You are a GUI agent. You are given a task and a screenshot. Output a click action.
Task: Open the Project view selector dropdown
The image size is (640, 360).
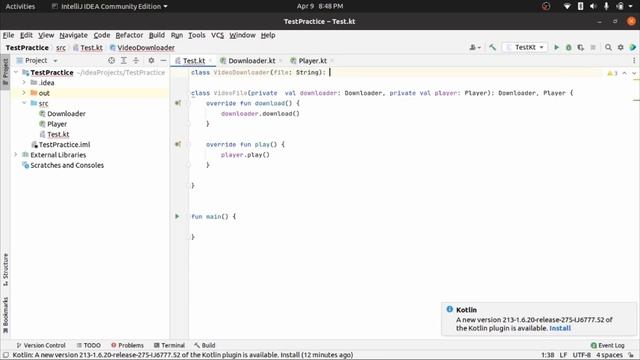tap(37, 60)
